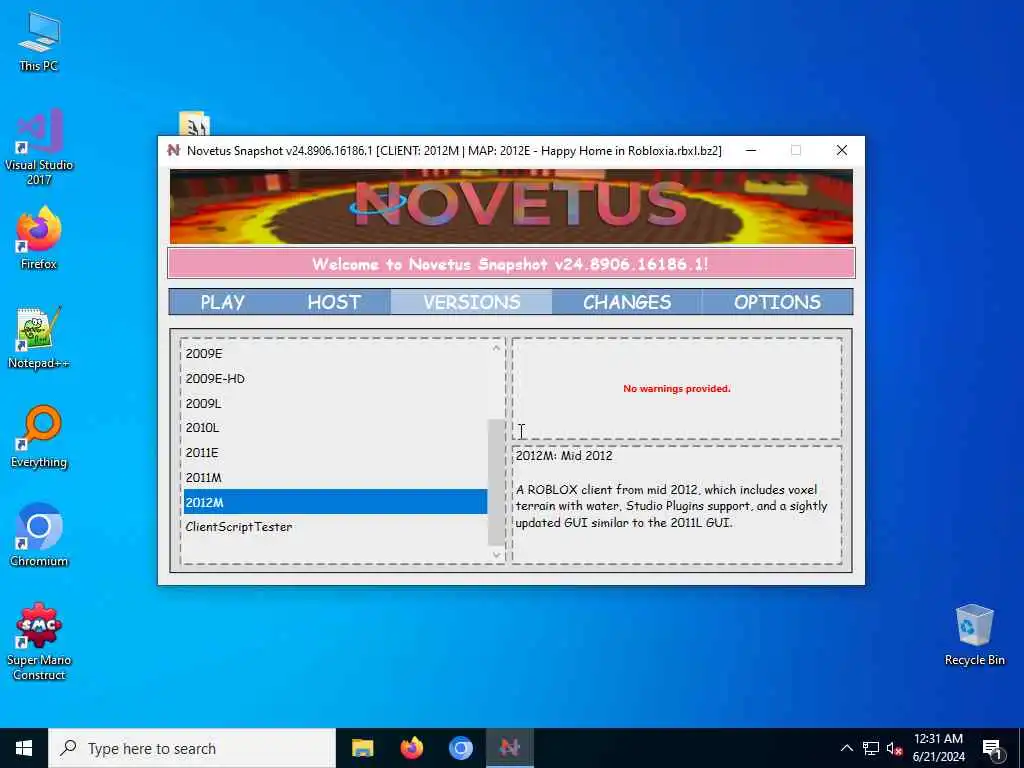Open Super Mario Construct desktop shortcut
Screen dimensions: 1024x768
(39, 641)
